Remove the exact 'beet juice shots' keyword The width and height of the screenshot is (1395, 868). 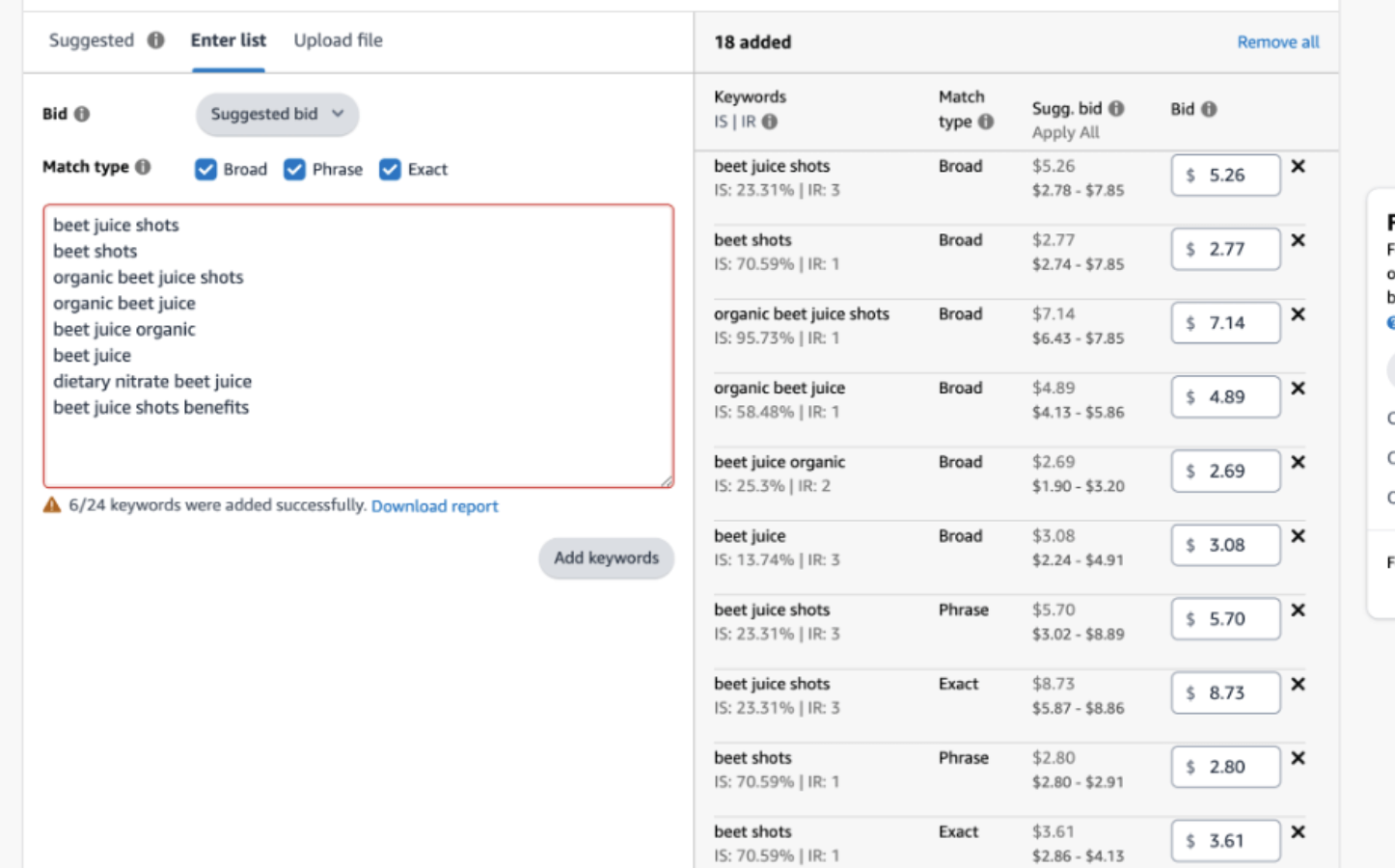(x=1298, y=684)
